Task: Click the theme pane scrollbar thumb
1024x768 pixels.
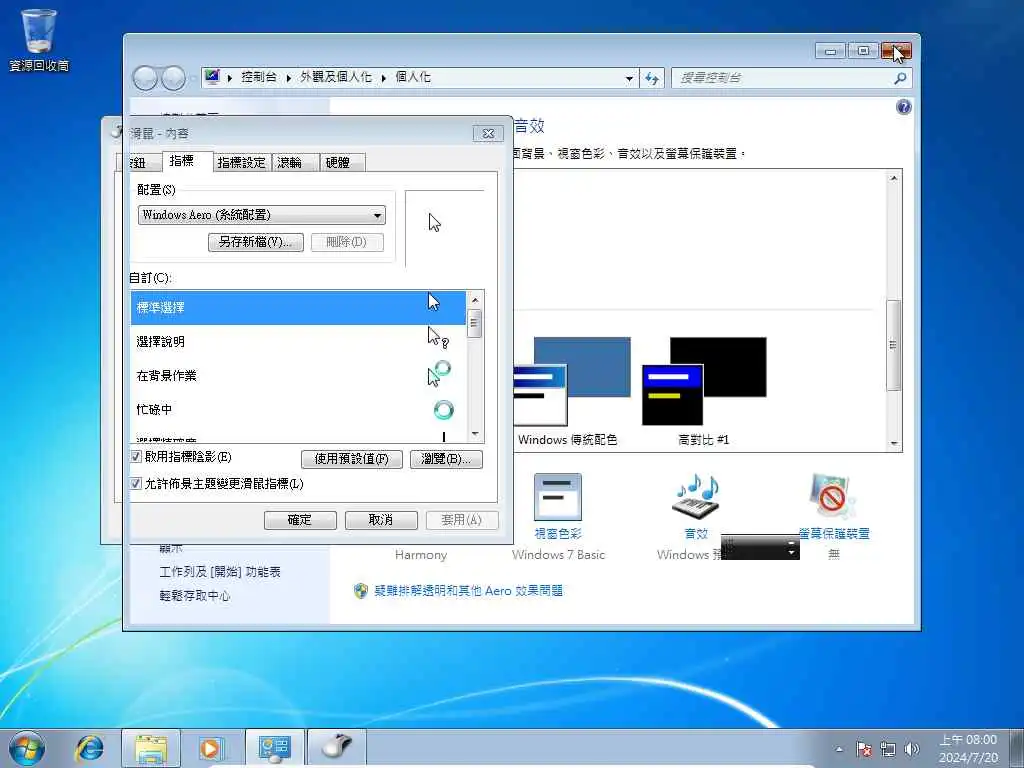Action: (893, 345)
